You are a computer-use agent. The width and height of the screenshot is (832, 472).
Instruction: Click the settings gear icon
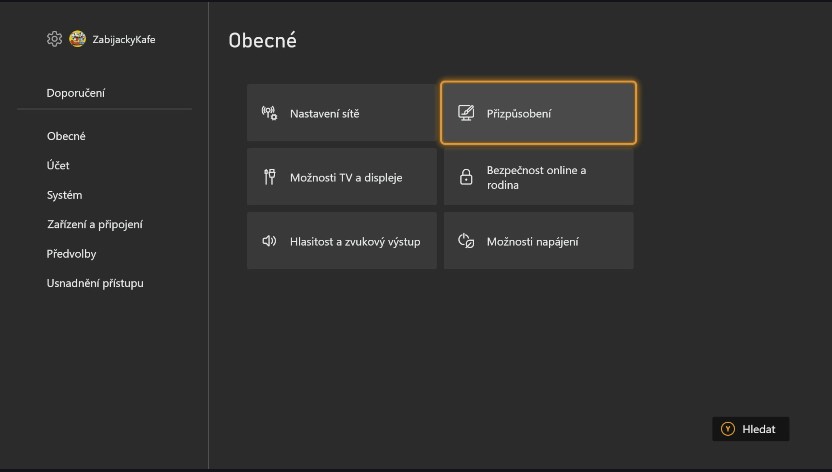pos(54,39)
